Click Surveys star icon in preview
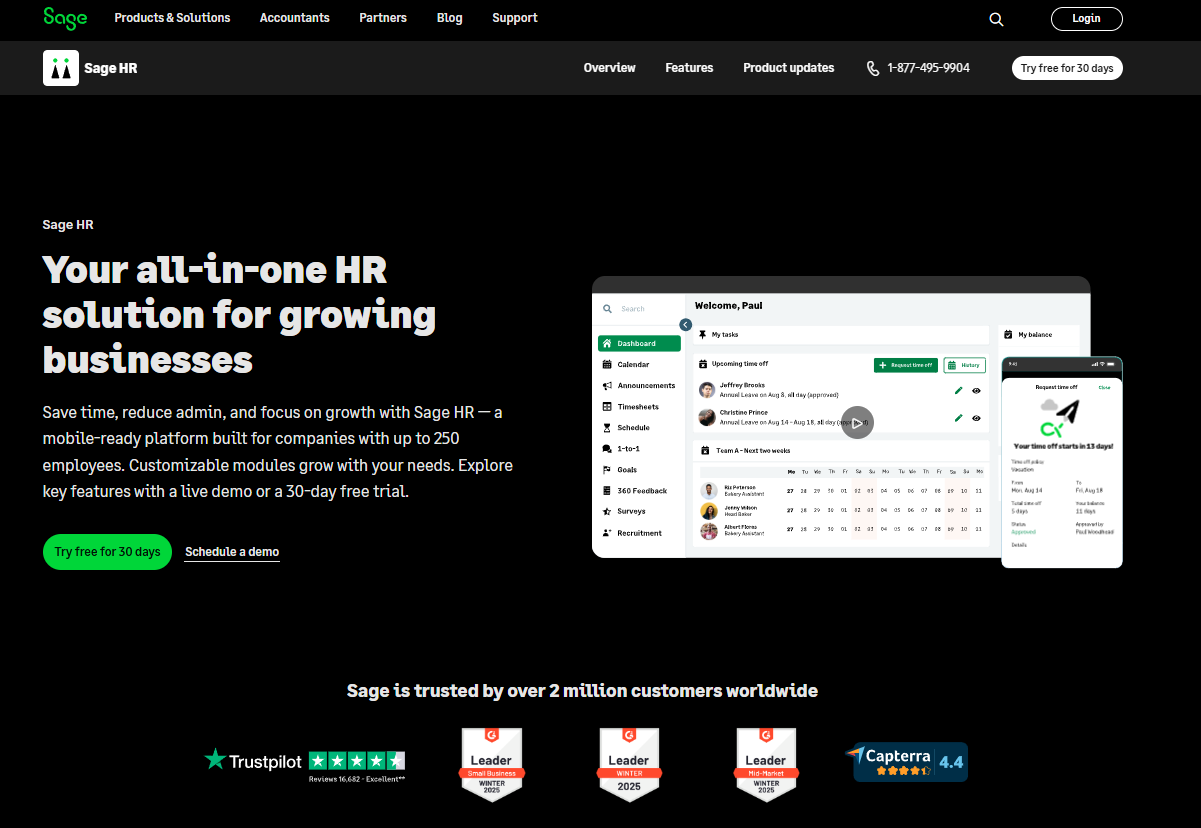Image resolution: width=1201 pixels, height=828 pixels. point(607,512)
